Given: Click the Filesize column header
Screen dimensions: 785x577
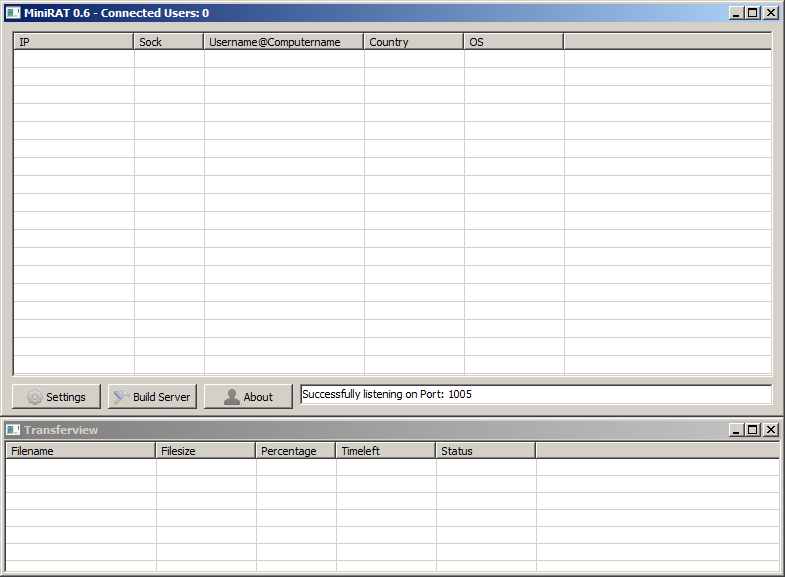Looking at the screenshot, I should (206, 451).
